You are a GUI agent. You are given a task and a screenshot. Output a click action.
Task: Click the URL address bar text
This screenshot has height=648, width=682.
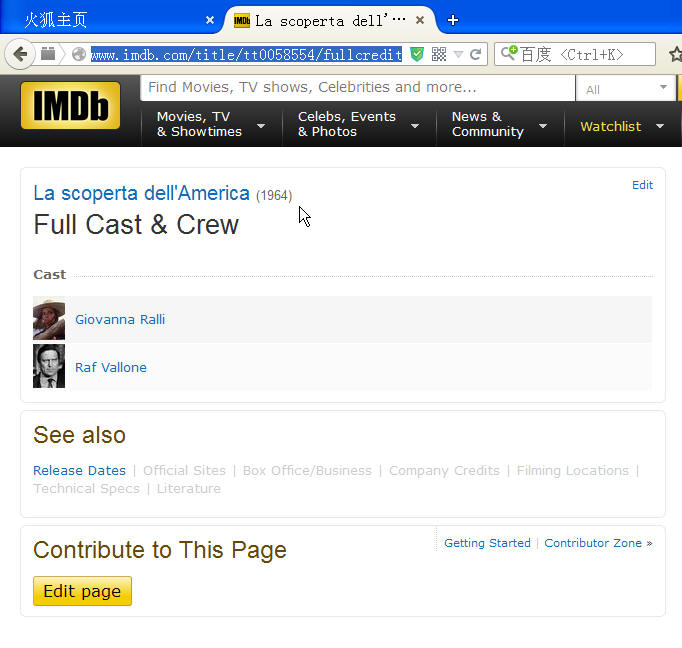(246, 54)
